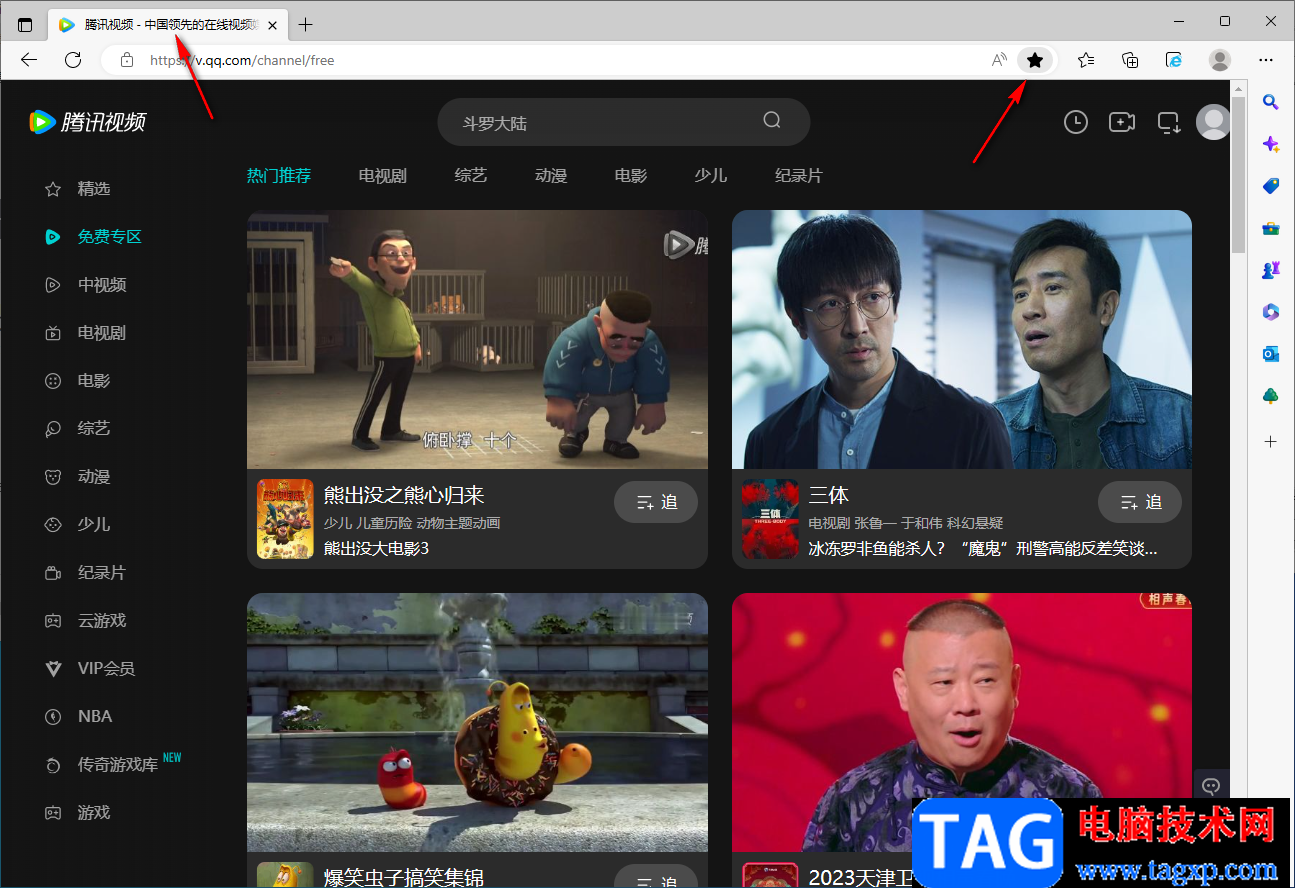This screenshot has height=888, width=1295.
Task: Switch to the top 综艺 tab
Action: coord(471,176)
